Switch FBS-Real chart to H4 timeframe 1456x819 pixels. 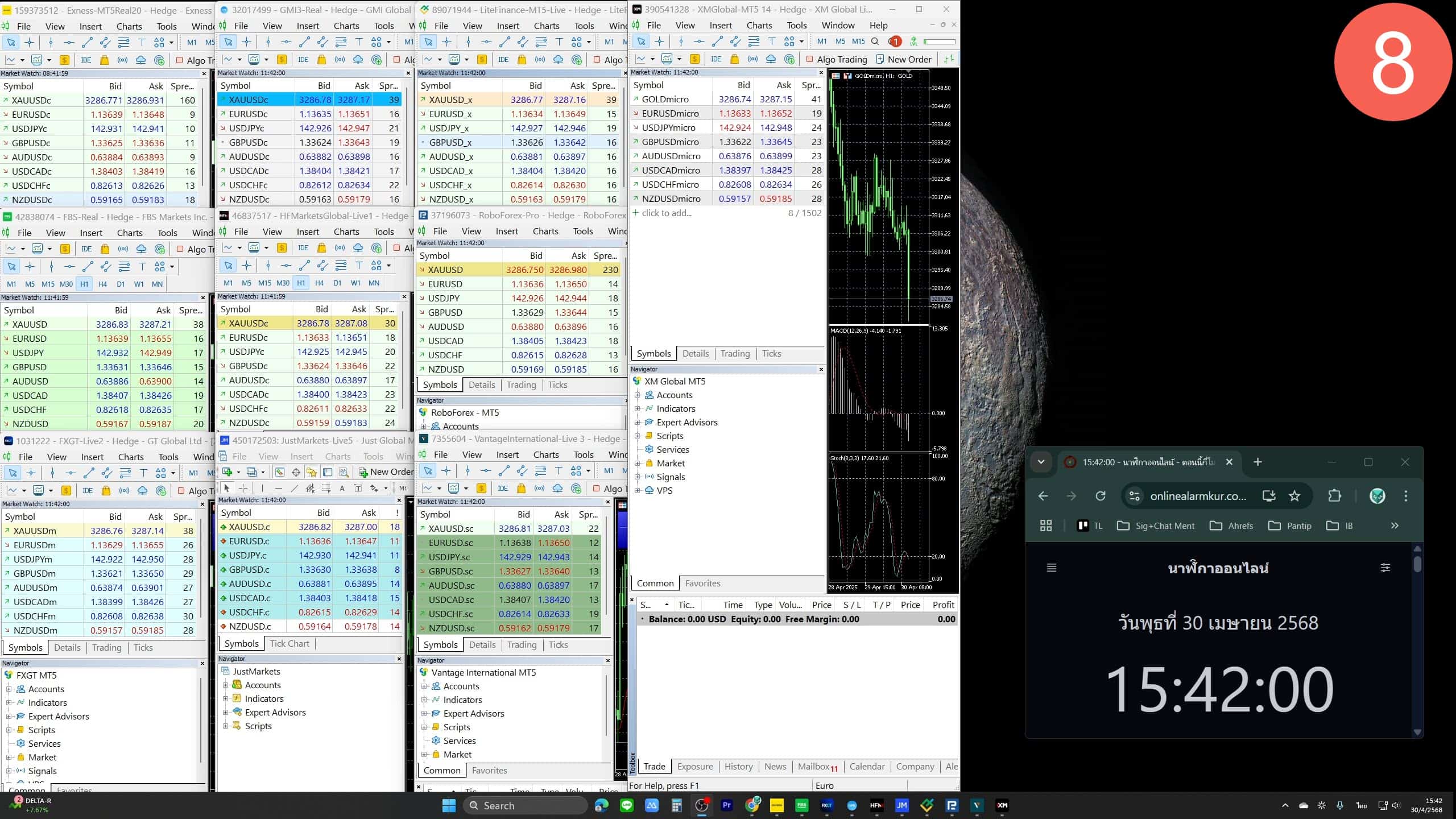point(102,284)
